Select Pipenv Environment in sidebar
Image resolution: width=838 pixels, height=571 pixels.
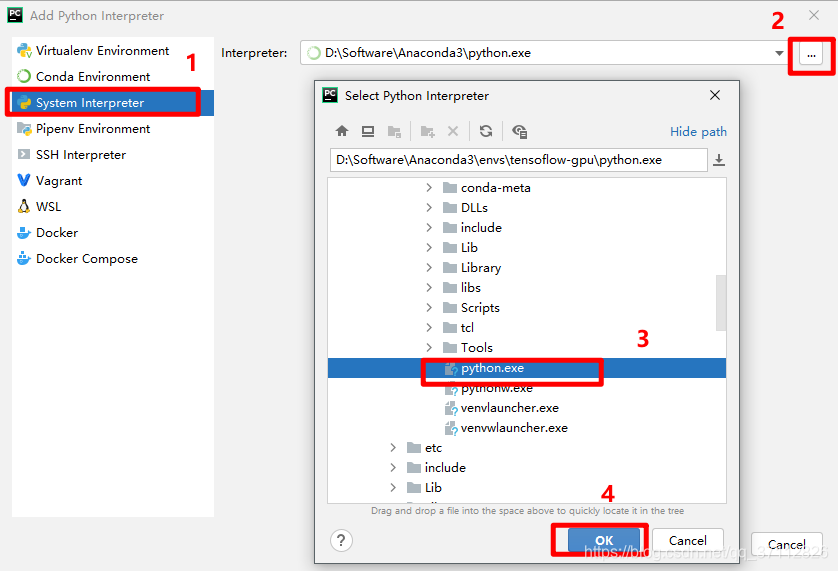pyautogui.click(x=113, y=129)
